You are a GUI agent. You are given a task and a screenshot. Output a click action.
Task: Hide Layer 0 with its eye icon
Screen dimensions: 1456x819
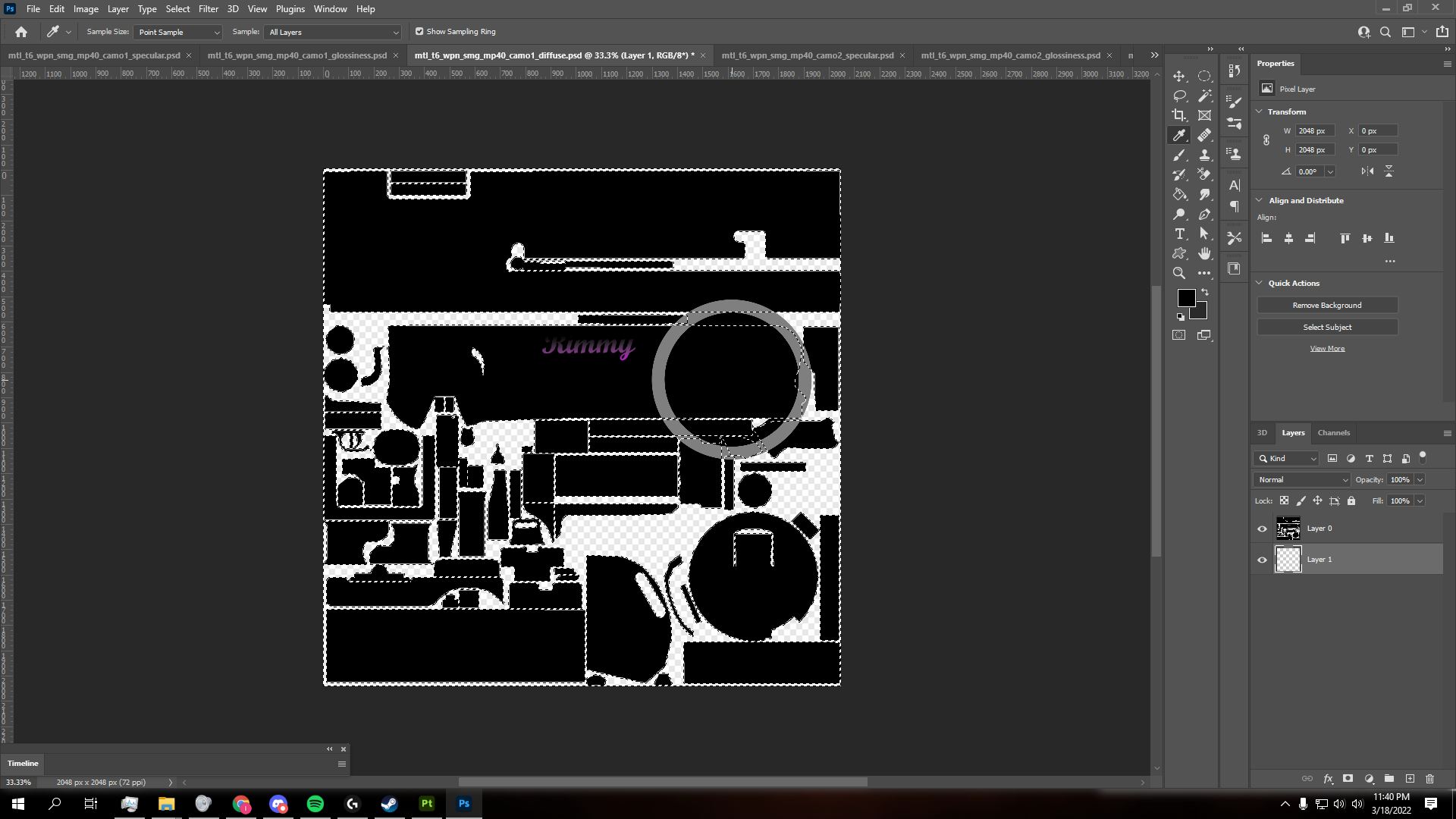(1262, 529)
